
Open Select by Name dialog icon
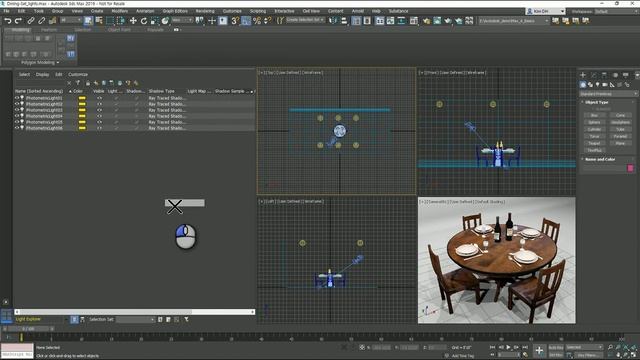[99, 20]
